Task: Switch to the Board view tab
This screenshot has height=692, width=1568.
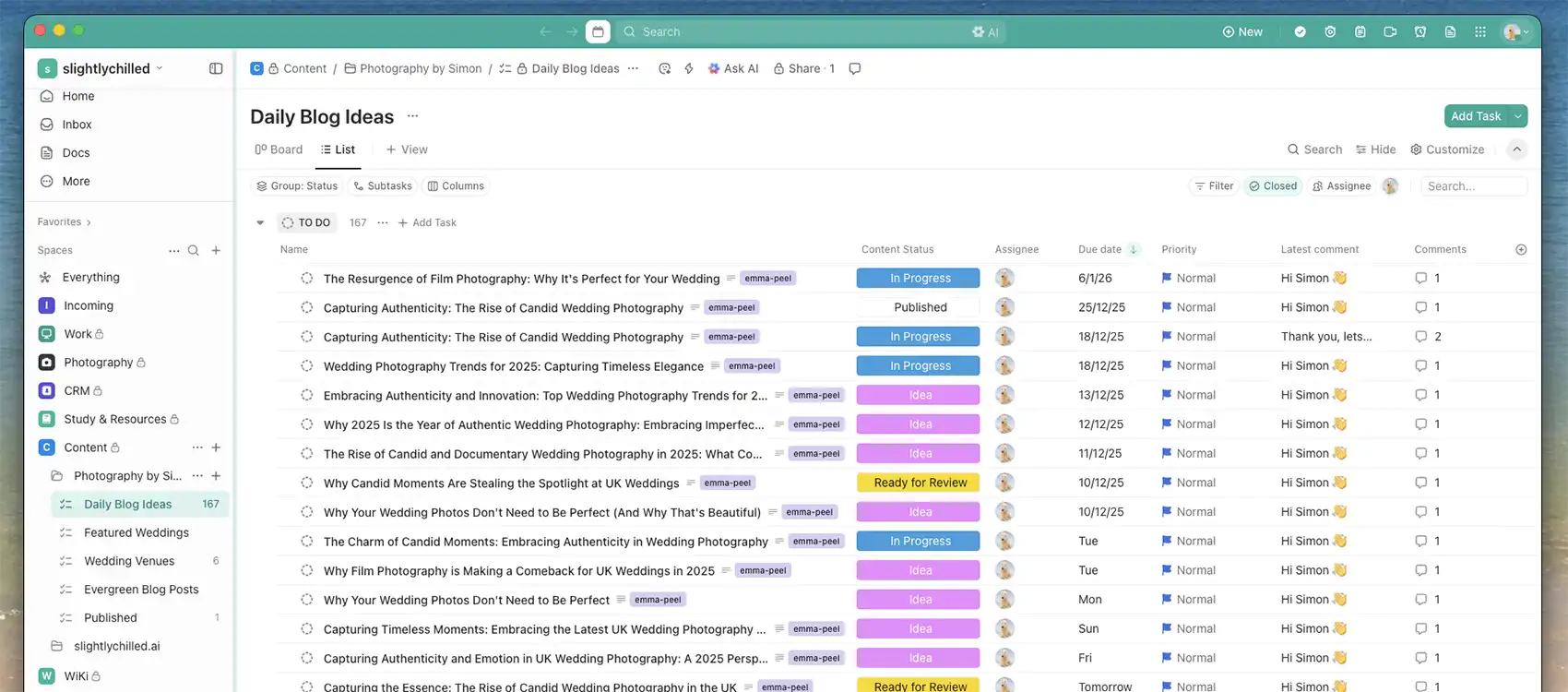Action: click(x=279, y=149)
